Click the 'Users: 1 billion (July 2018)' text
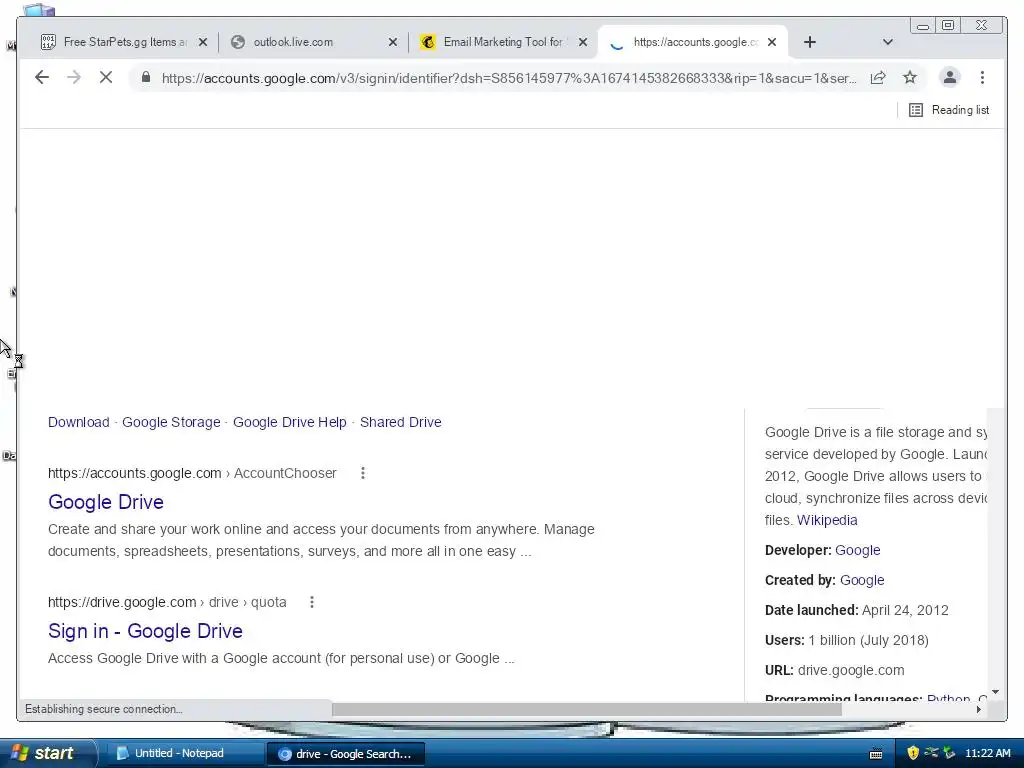The height and width of the screenshot is (768, 1024). click(x=846, y=640)
